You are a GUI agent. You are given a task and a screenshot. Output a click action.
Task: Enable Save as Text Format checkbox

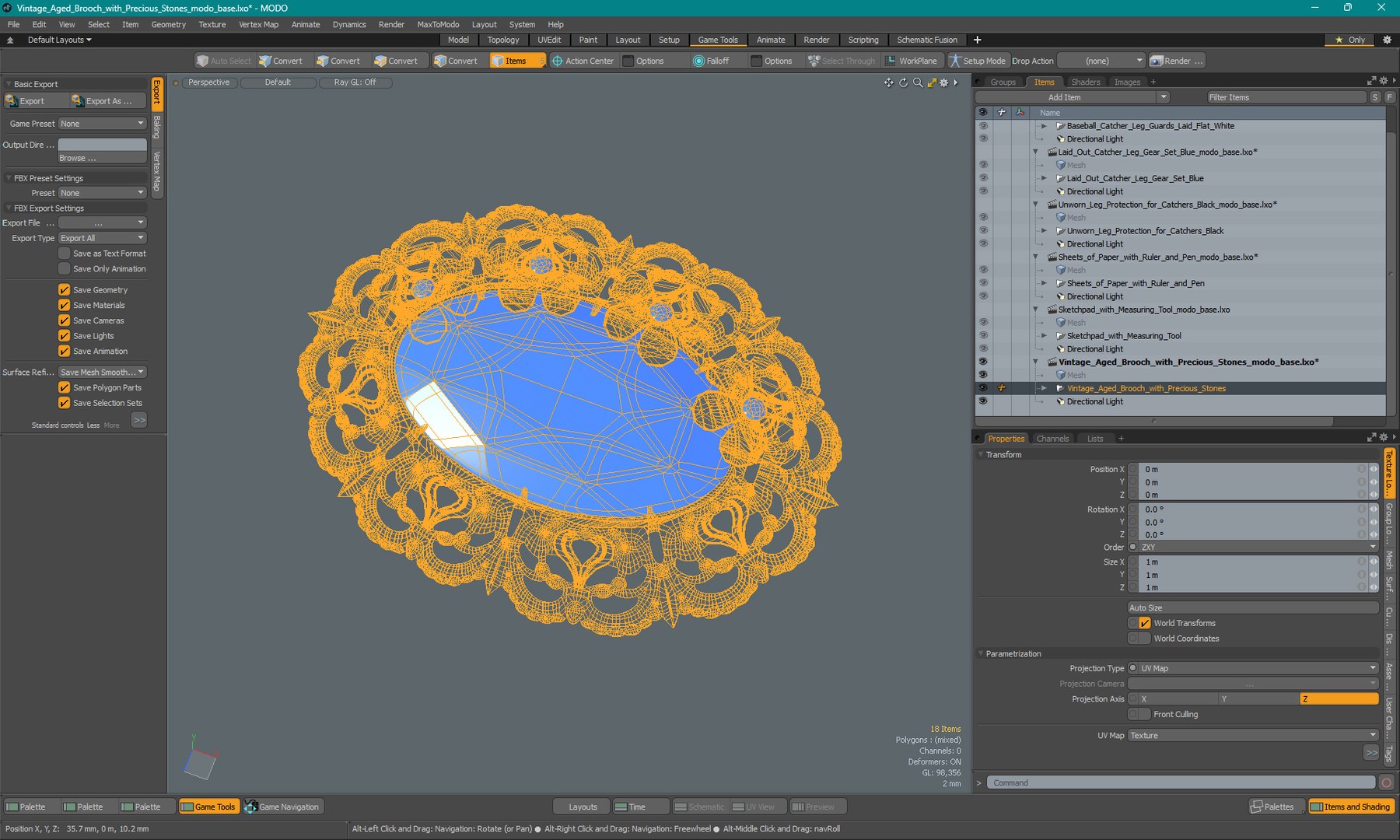tap(65, 254)
